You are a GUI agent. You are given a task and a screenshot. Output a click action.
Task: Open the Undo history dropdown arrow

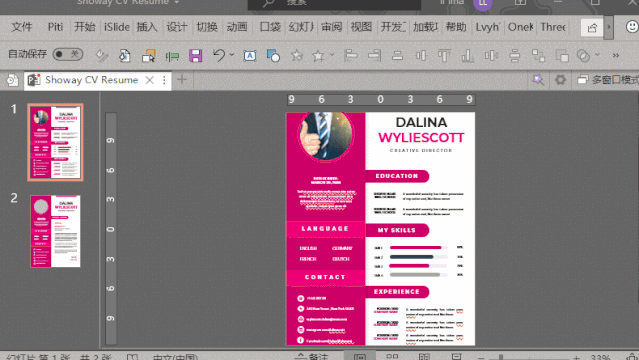click(231, 55)
